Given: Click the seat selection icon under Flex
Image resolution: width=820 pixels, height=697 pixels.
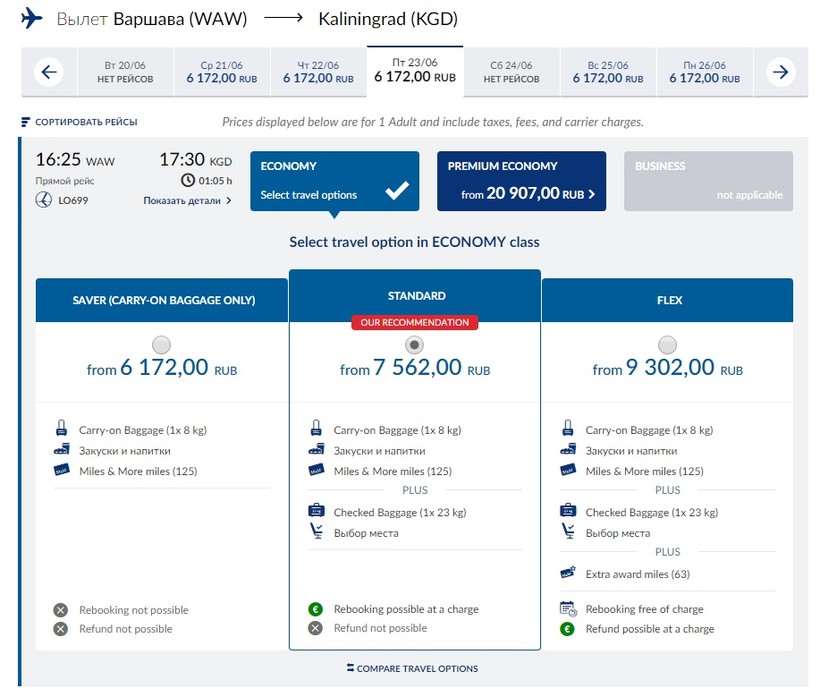Looking at the screenshot, I should click(568, 533).
